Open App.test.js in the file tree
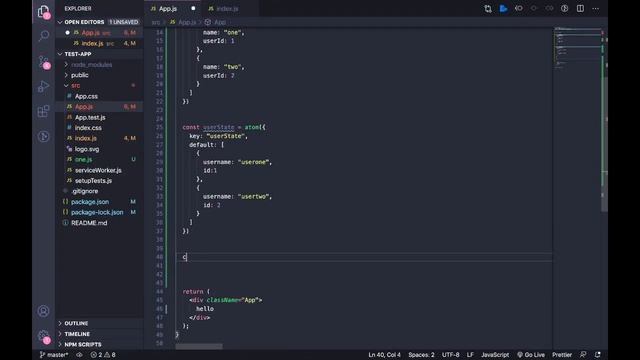Screen dimensions: 640x360 (90, 118)
